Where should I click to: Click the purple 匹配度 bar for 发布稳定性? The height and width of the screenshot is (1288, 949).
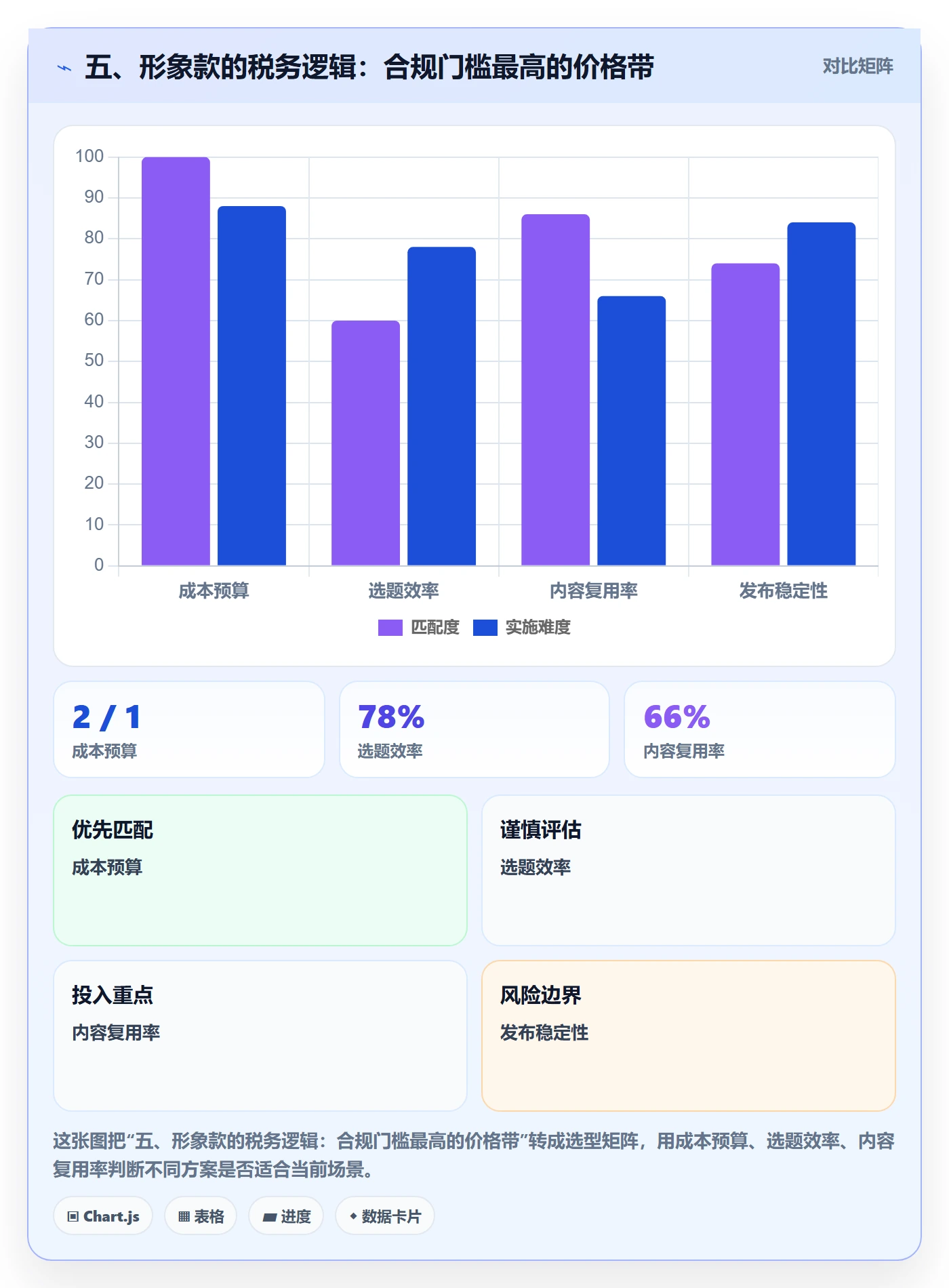click(745, 414)
